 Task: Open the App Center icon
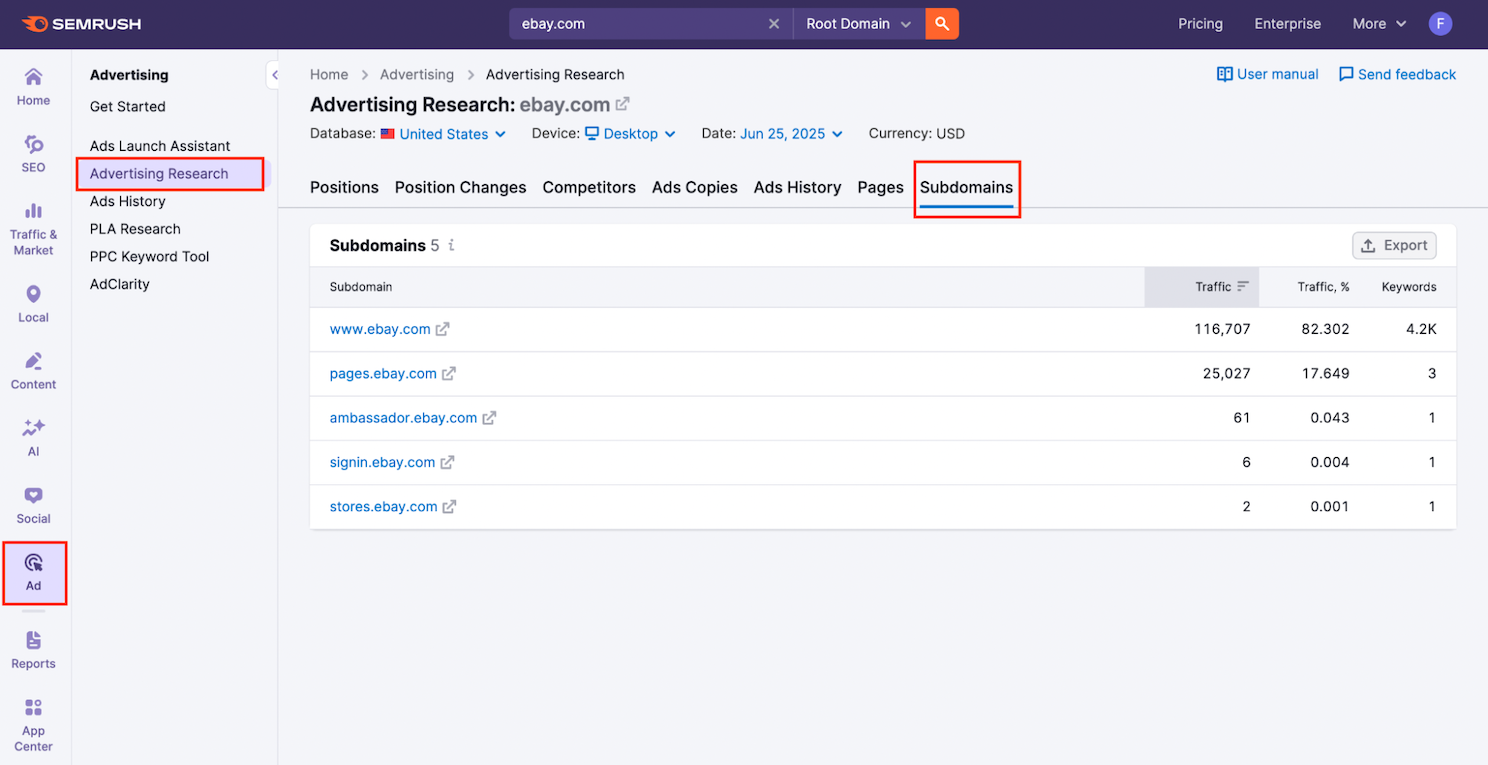coord(33,724)
